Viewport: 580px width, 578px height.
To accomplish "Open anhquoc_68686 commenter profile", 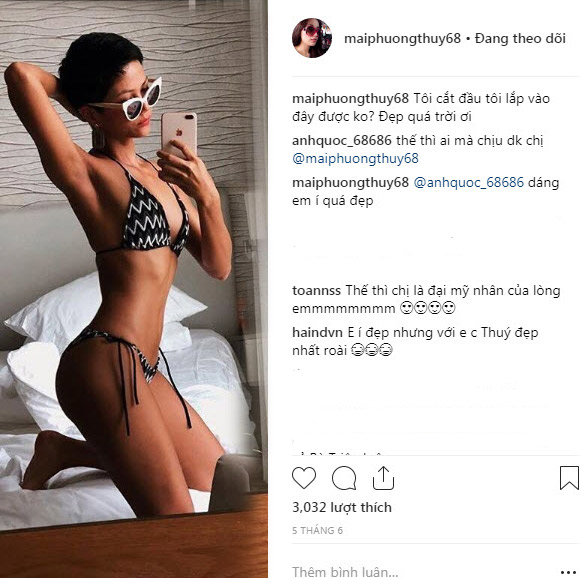I will pos(342,141).
